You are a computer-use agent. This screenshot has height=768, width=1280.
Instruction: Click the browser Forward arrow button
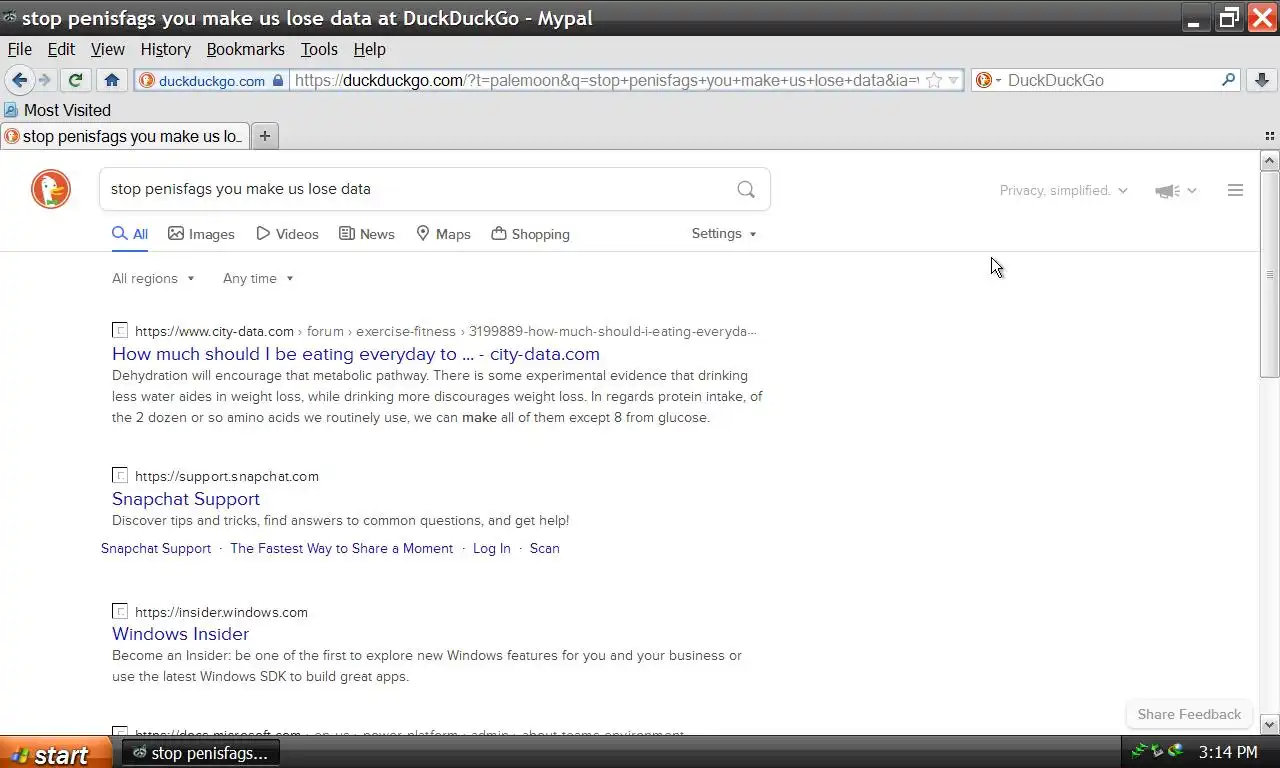point(45,80)
